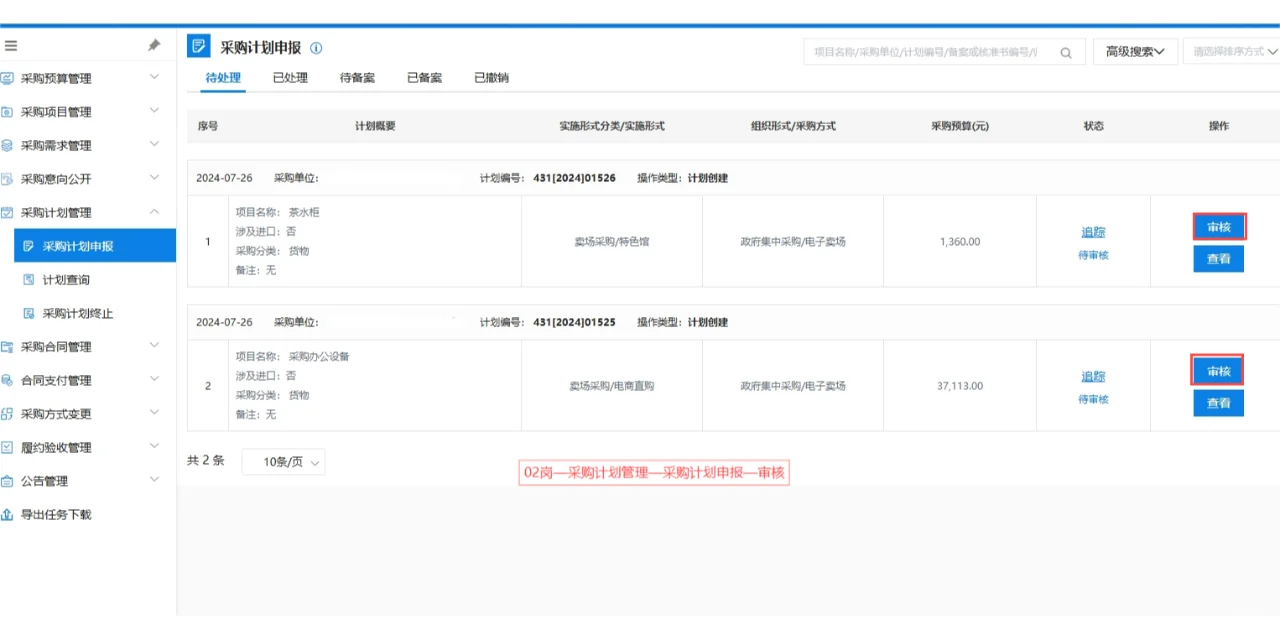The image size is (1280, 640).
Task: Click the 公告管理 sidebar icon
Action: [8, 481]
